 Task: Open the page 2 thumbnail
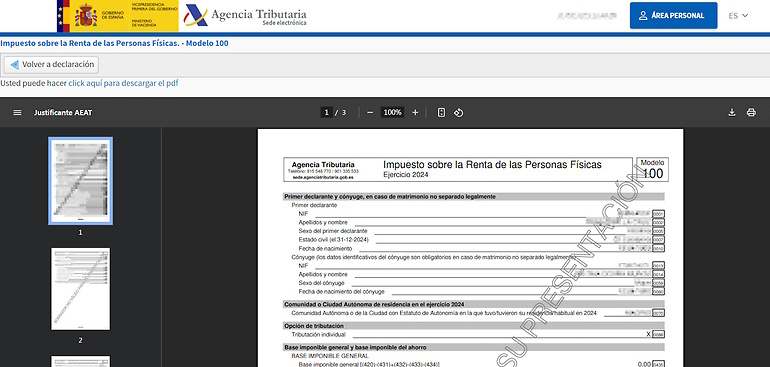pos(81,289)
